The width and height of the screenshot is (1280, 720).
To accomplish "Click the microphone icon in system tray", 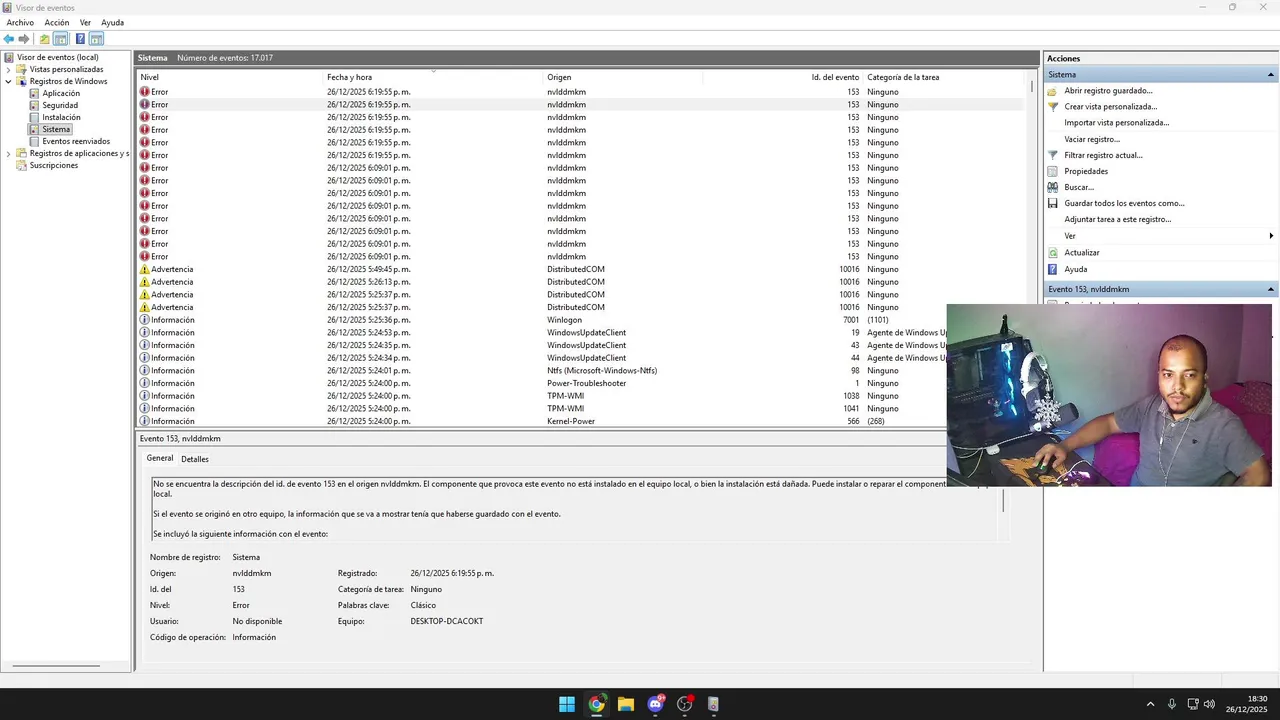I will point(1171,704).
